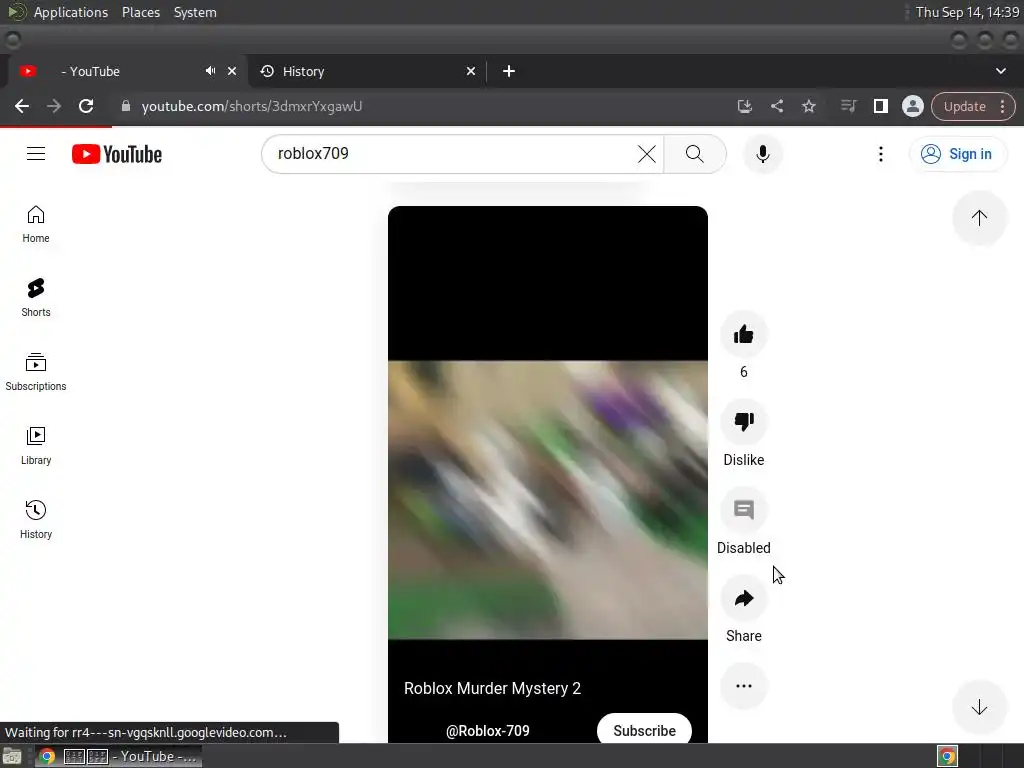The height and width of the screenshot is (768, 1024).
Task: Click the Roblox Murder Mystery 2 title
Action: 492,688
